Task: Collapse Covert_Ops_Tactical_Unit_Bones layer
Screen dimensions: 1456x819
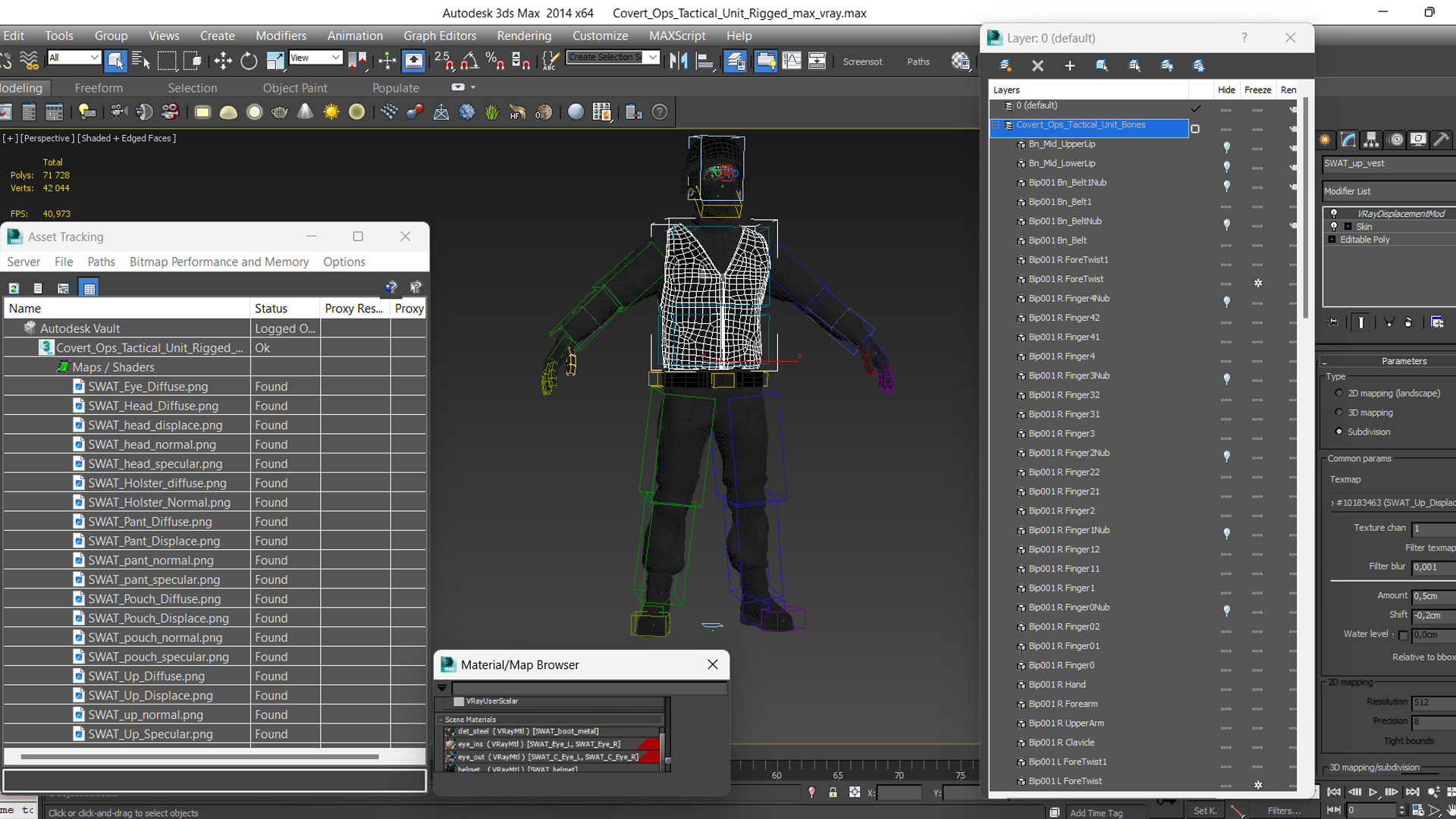Action: click(x=996, y=125)
